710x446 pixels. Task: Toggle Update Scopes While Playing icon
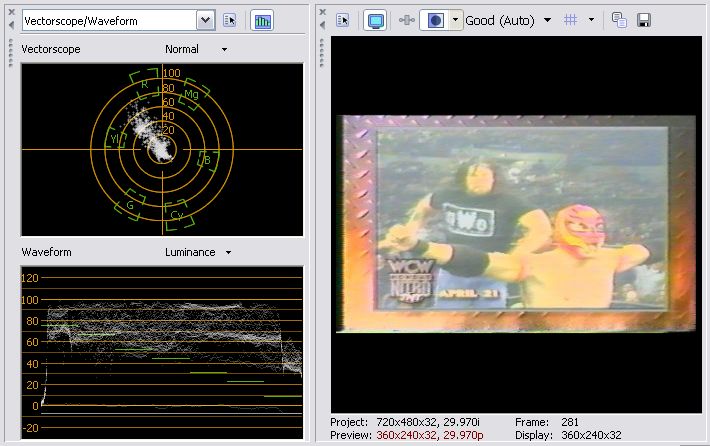click(x=262, y=21)
